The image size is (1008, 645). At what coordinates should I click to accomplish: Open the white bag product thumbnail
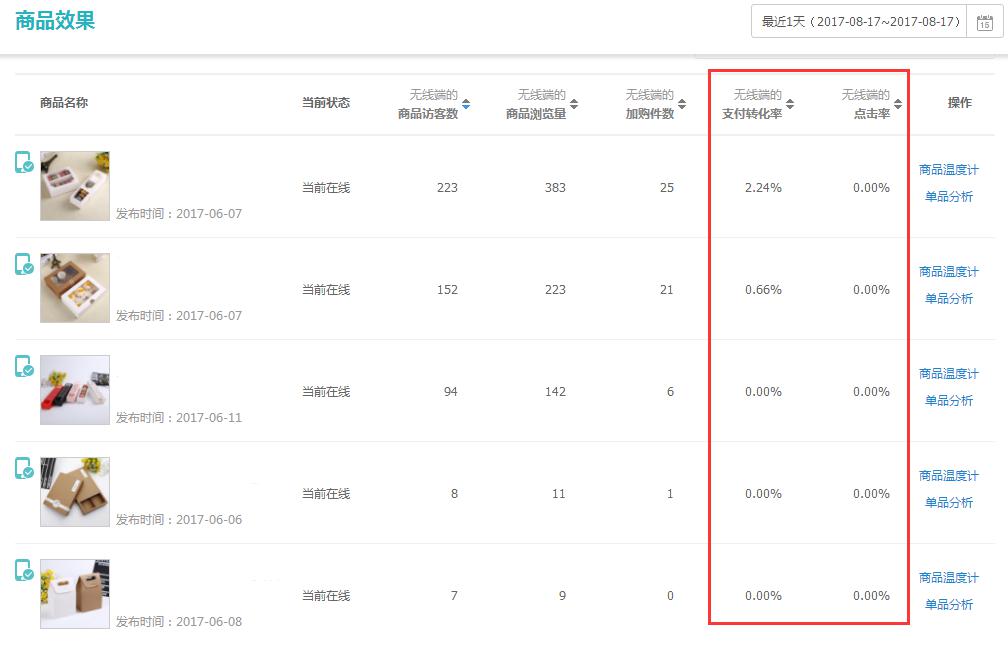75,594
